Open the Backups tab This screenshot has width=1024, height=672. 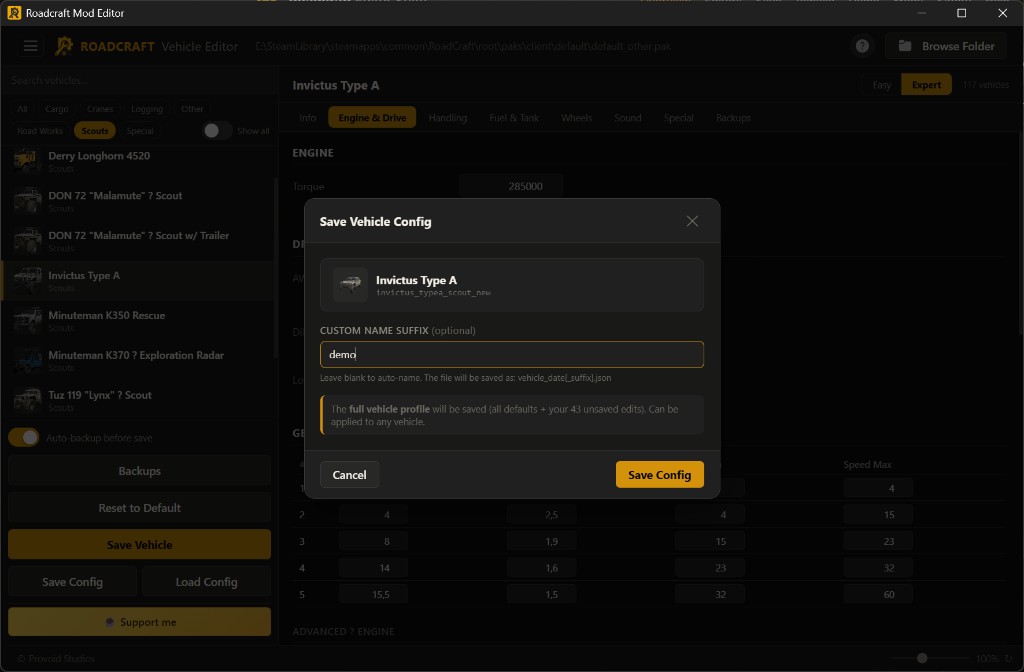(x=733, y=118)
